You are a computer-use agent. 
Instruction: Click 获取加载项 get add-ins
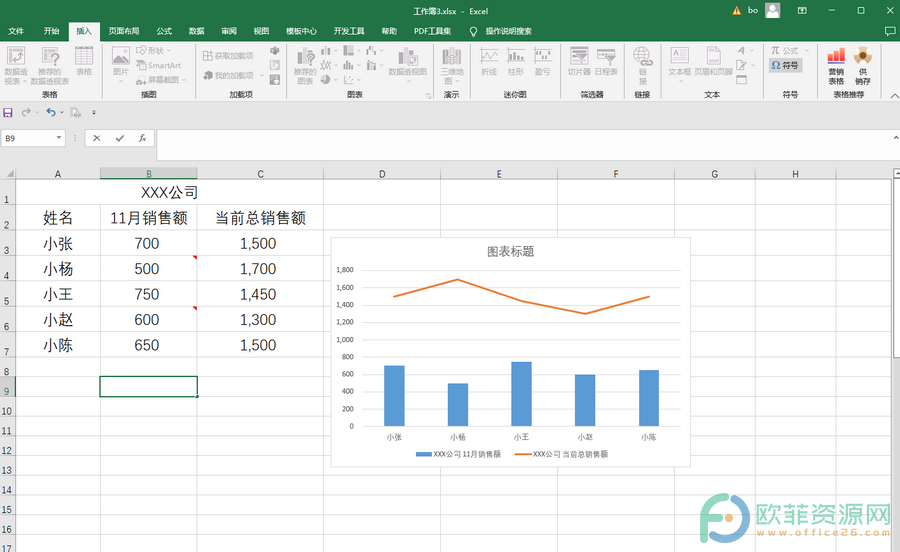[228, 56]
